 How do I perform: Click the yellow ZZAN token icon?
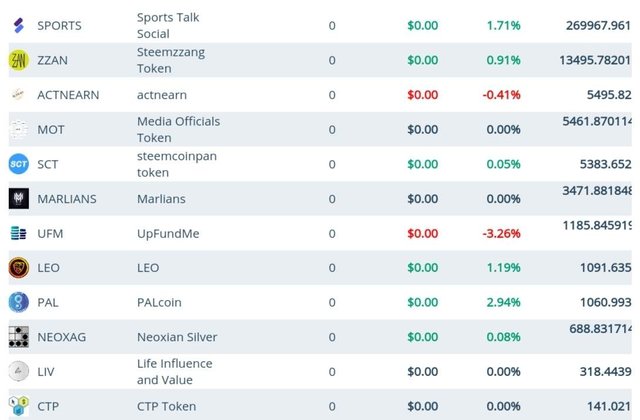point(19,60)
